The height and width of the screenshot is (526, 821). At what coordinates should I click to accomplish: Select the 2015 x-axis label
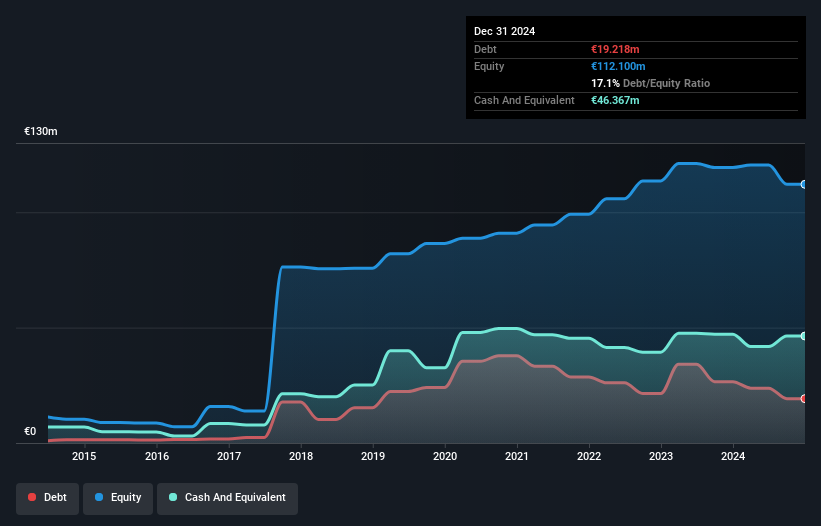tap(84, 456)
